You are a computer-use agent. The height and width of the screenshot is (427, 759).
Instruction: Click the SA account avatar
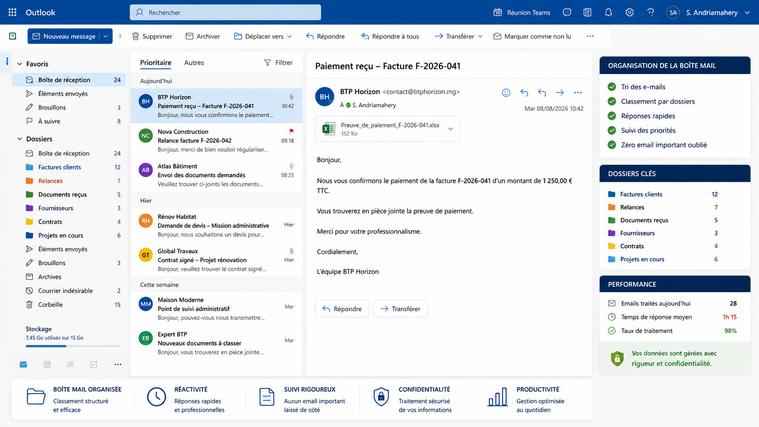[673, 13]
